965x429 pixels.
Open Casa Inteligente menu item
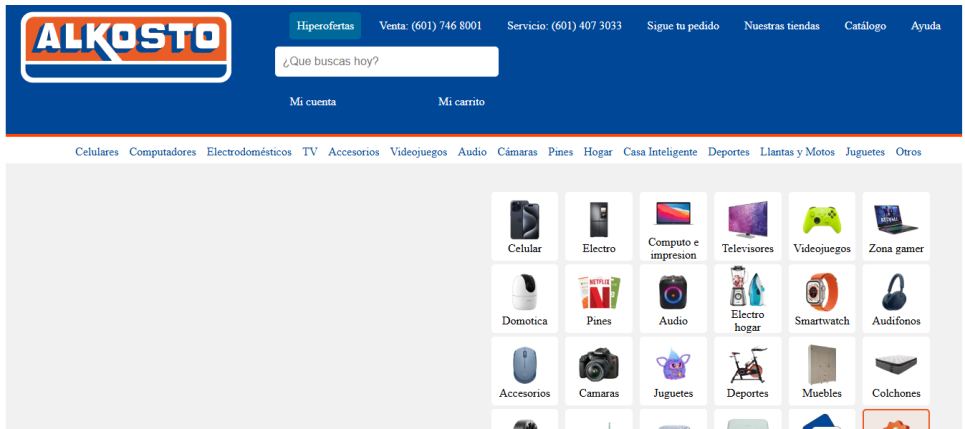[660, 152]
